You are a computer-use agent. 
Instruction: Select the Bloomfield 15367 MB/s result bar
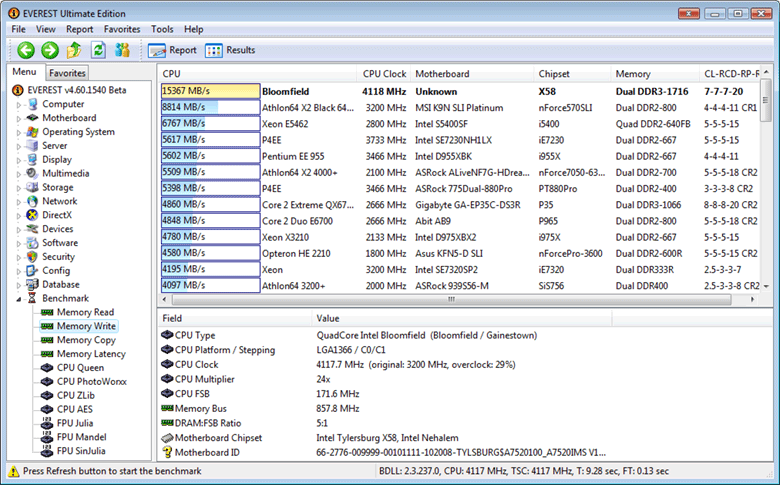(x=210, y=92)
